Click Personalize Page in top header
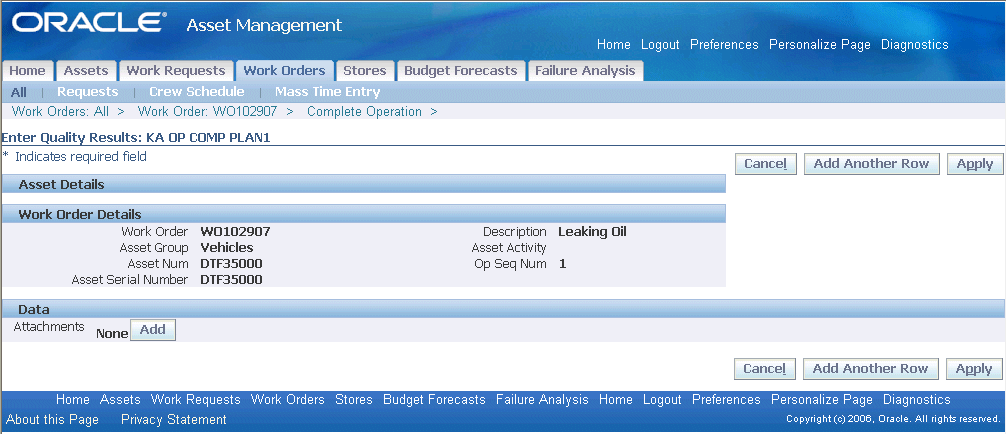The image size is (1006, 434). pos(820,44)
